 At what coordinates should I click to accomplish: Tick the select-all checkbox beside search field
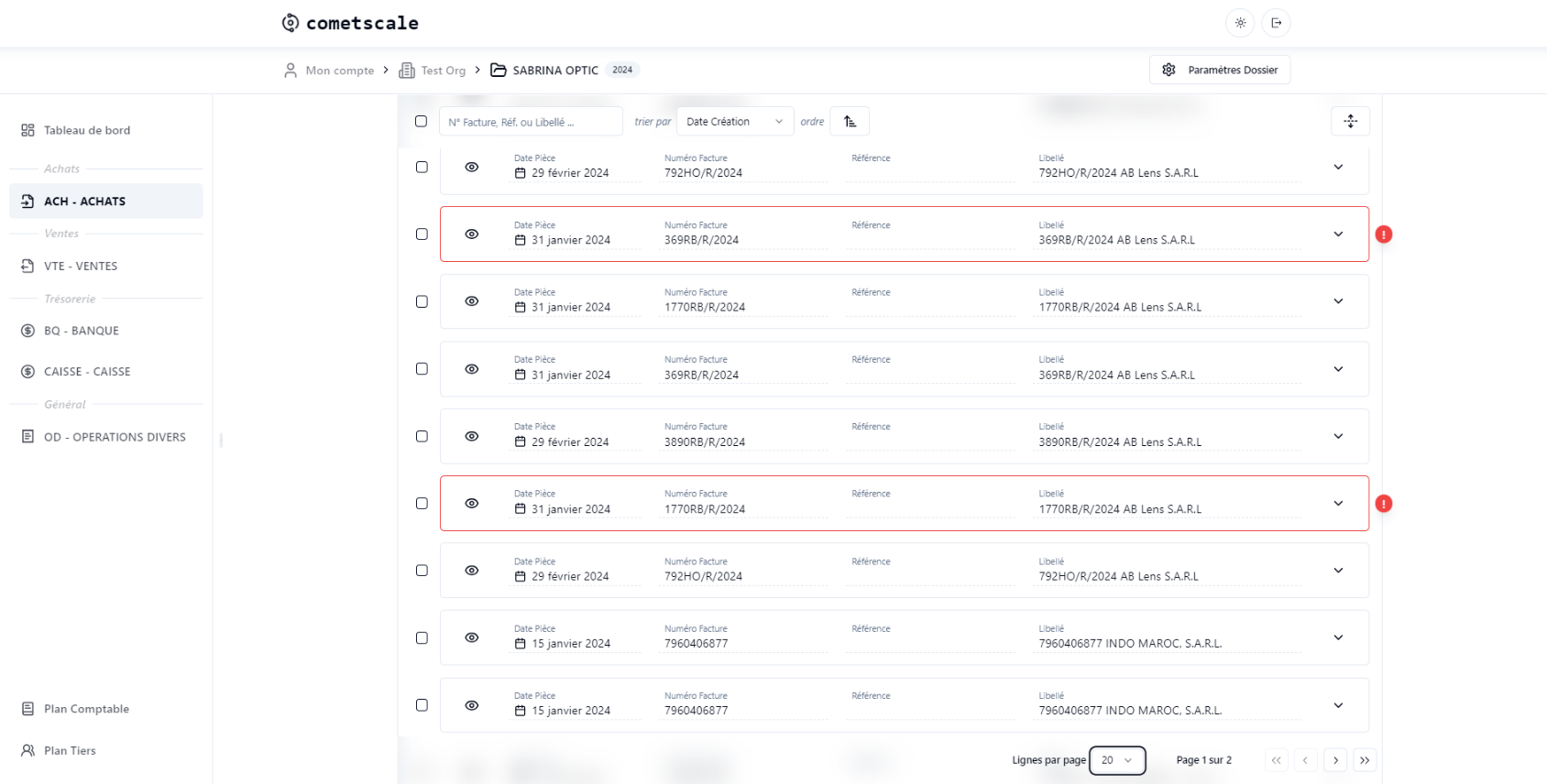click(x=421, y=121)
